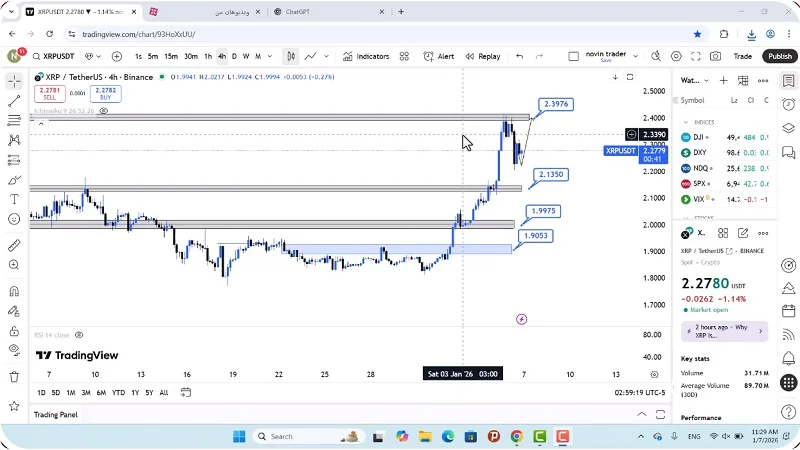Toggle RSI indicator visibility eye
The height and width of the screenshot is (450, 800).
point(79,335)
